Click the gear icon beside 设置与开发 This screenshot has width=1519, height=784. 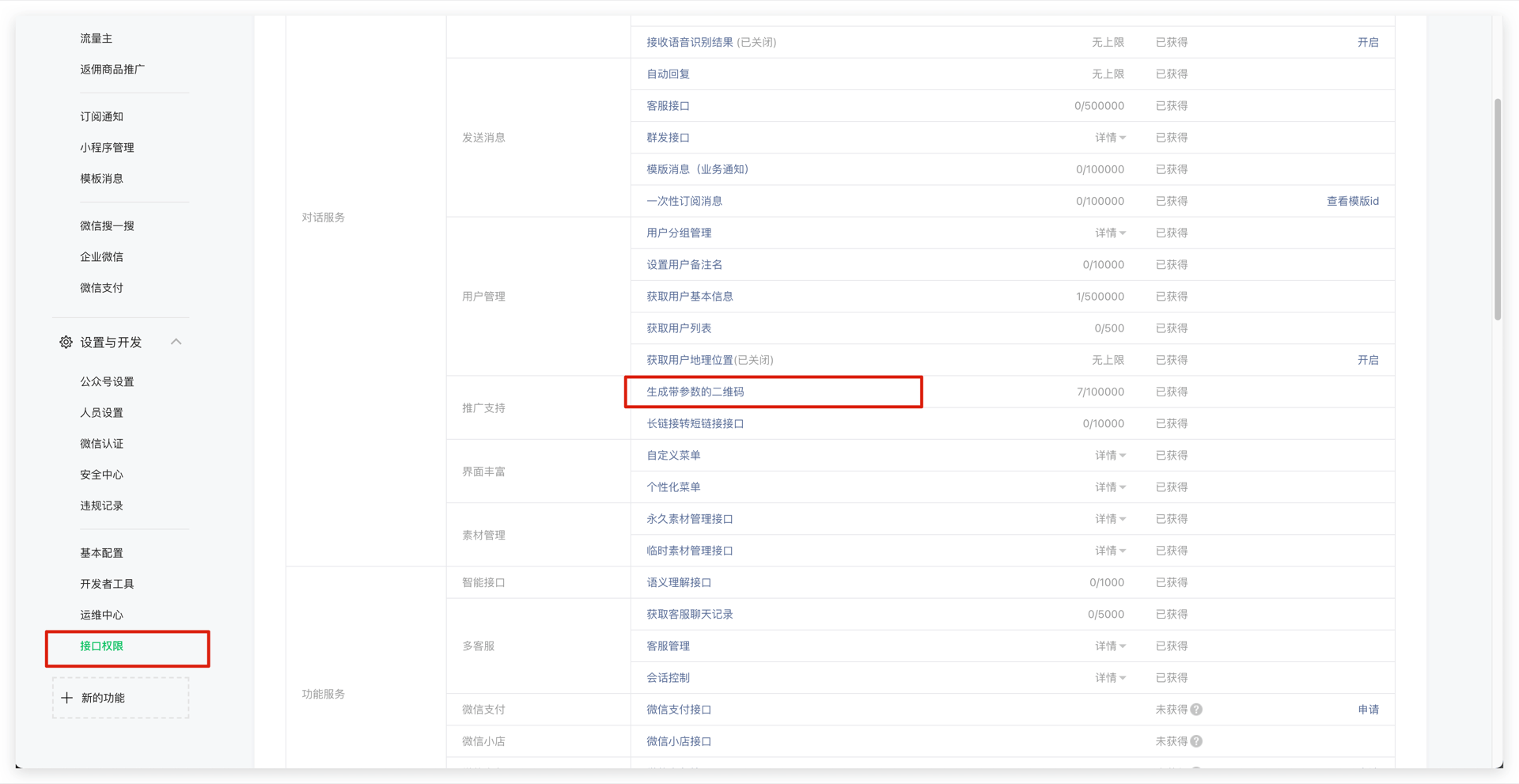click(66, 343)
